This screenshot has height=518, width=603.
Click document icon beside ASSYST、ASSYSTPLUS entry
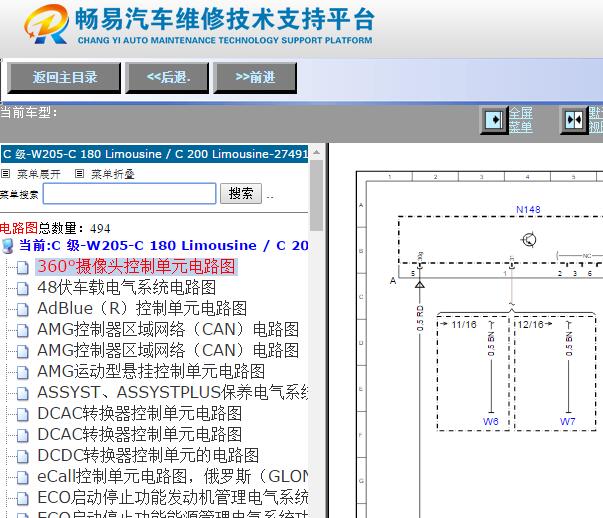coord(23,393)
